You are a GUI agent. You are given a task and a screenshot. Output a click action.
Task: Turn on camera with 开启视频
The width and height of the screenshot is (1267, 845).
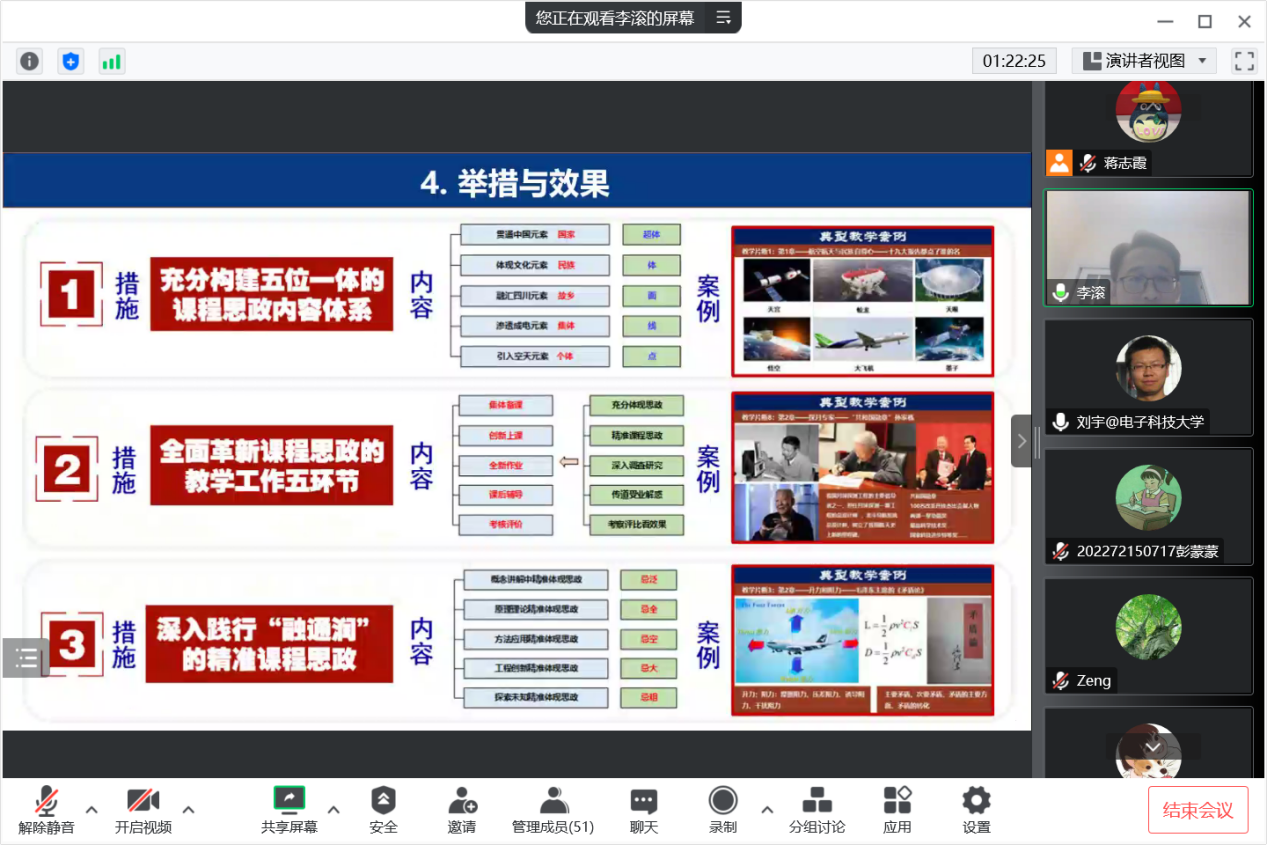click(x=143, y=810)
